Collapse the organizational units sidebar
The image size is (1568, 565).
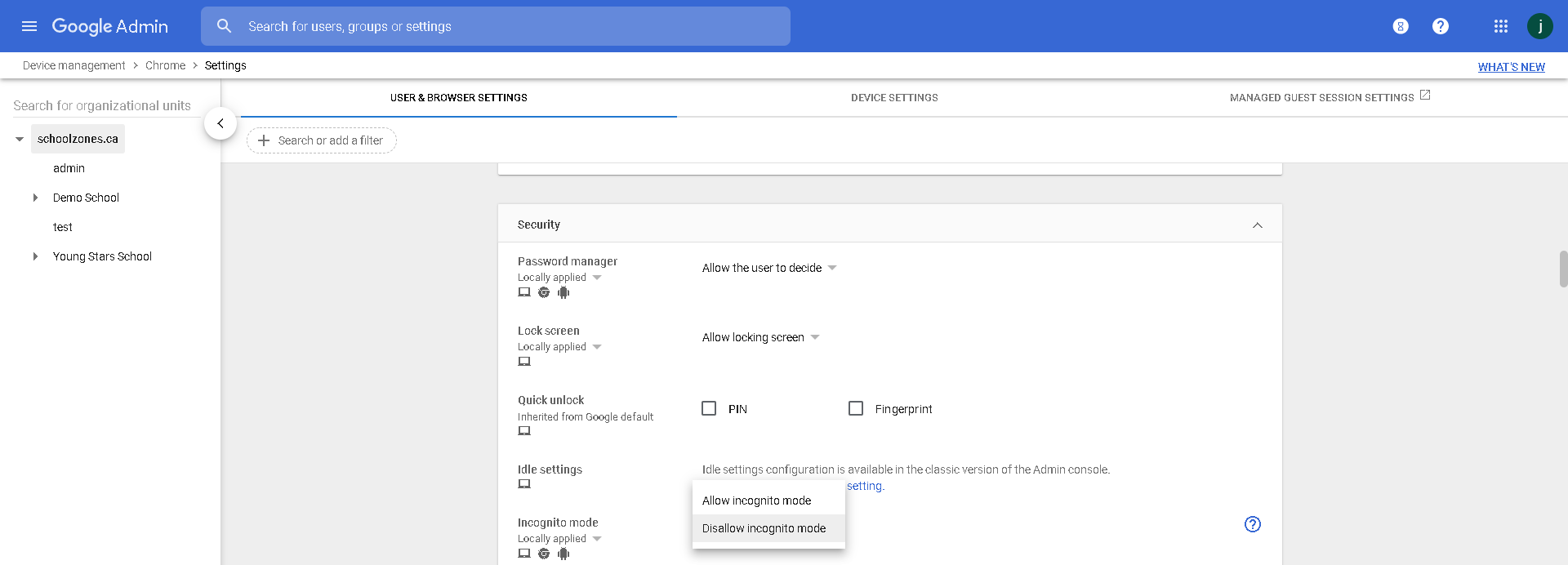pyautogui.click(x=220, y=123)
